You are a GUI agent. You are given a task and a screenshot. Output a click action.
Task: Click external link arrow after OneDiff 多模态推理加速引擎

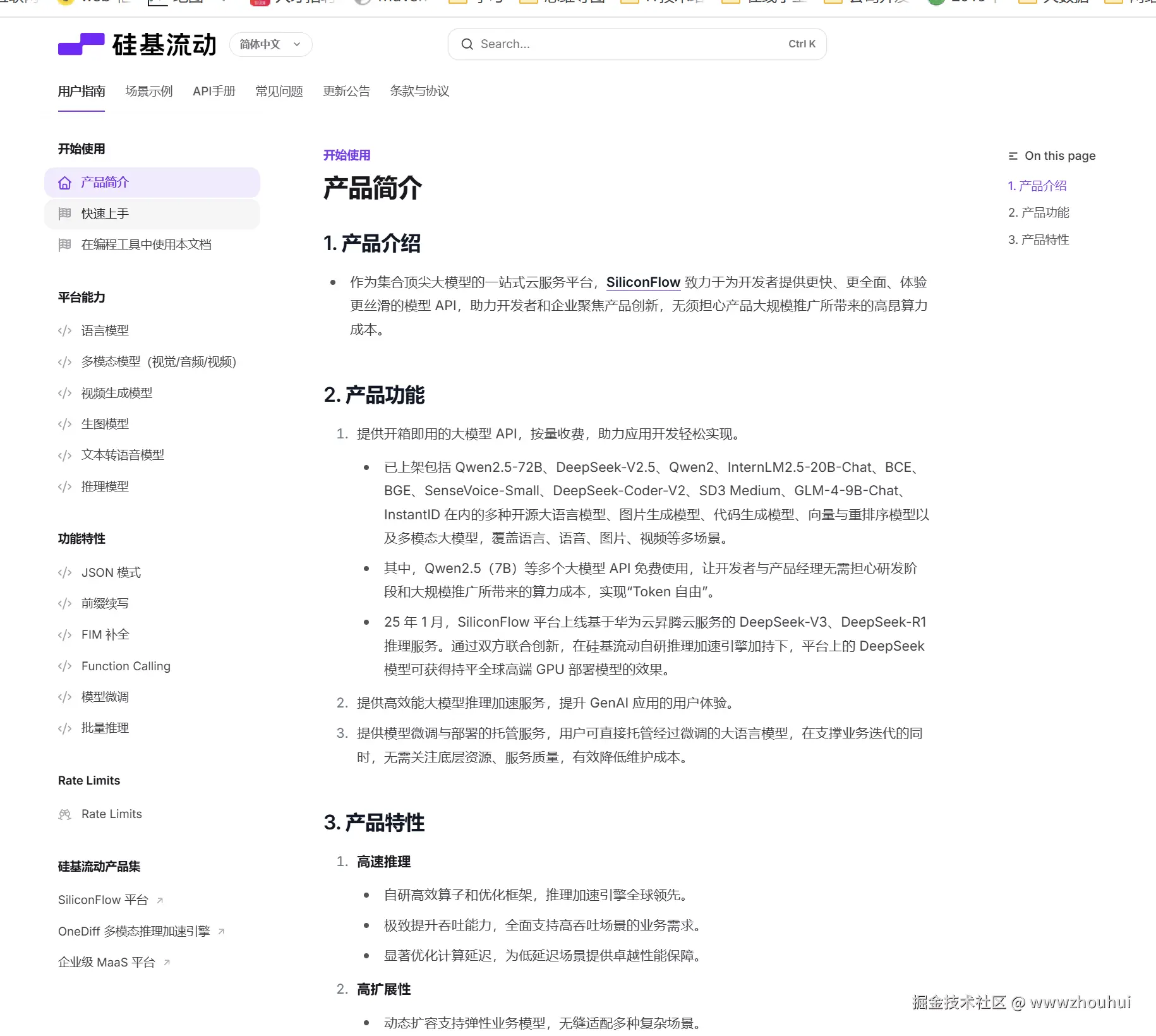[x=221, y=931]
